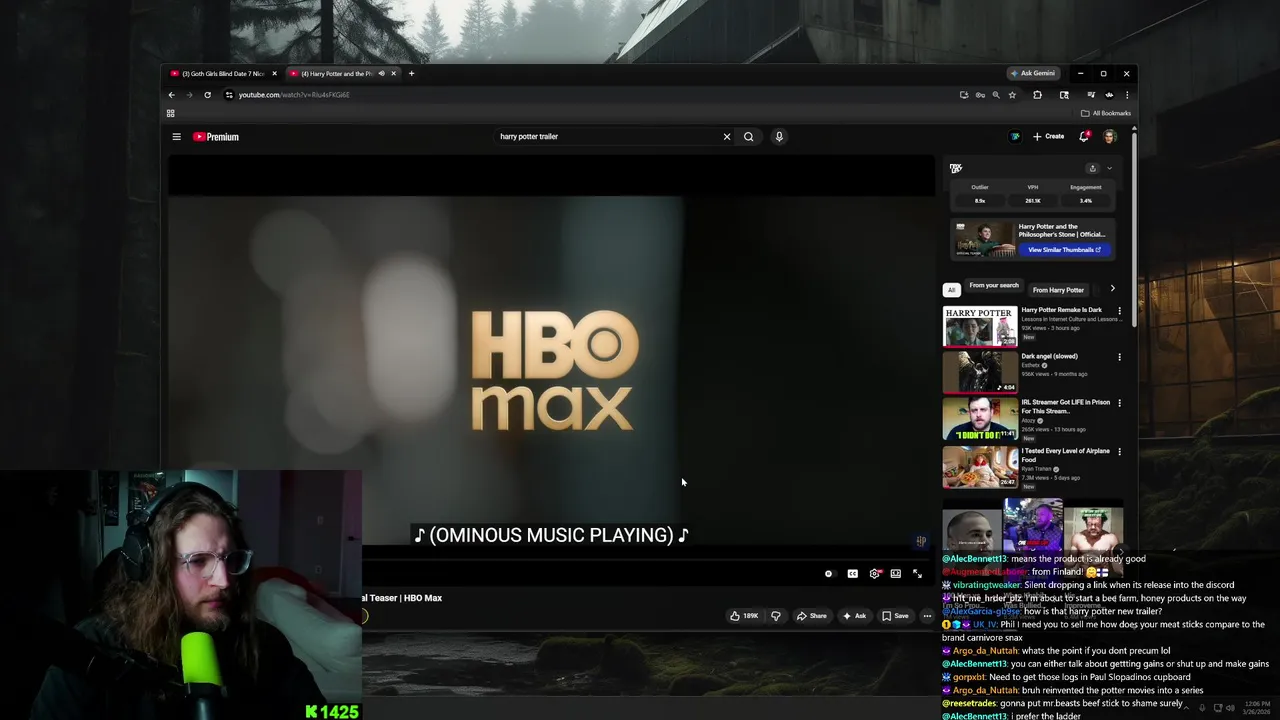Open options for 'IRL Streamer Got LIFE' video

point(1119,403)
